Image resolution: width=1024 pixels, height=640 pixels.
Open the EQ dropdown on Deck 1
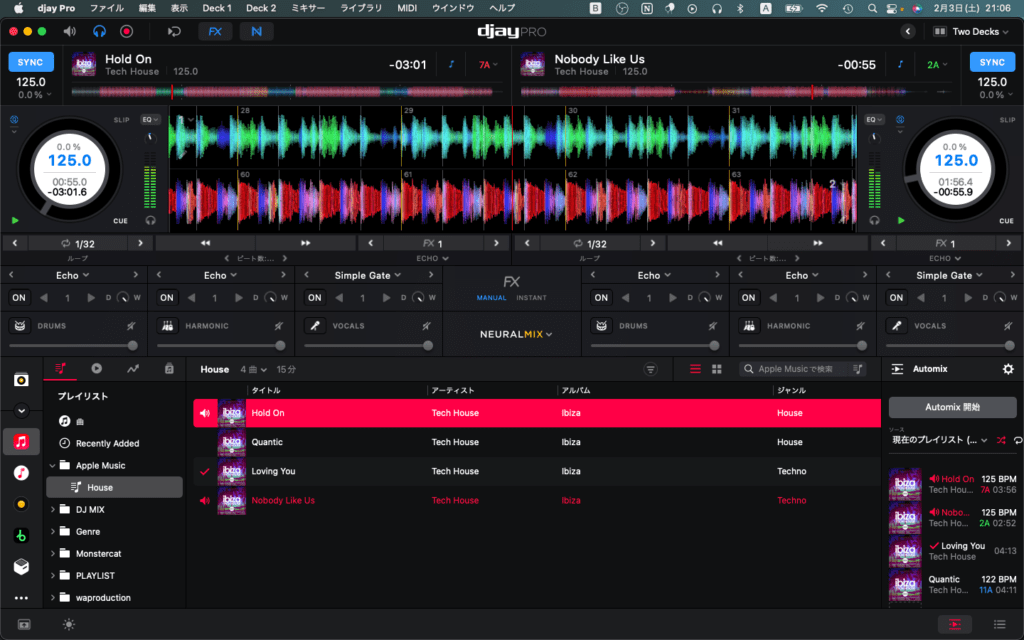[150, 120]
